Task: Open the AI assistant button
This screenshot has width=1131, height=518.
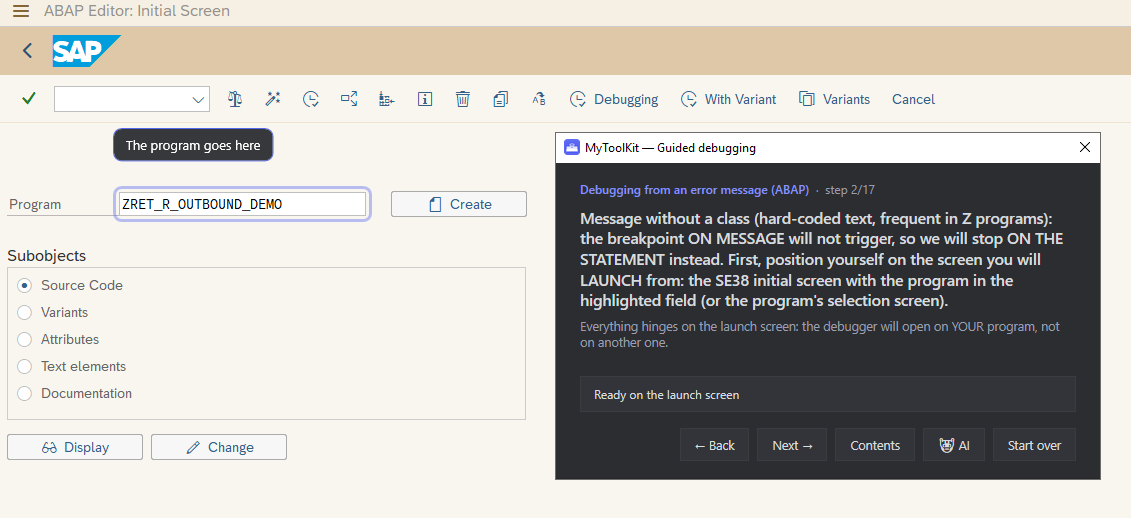Action: point(954,445)
